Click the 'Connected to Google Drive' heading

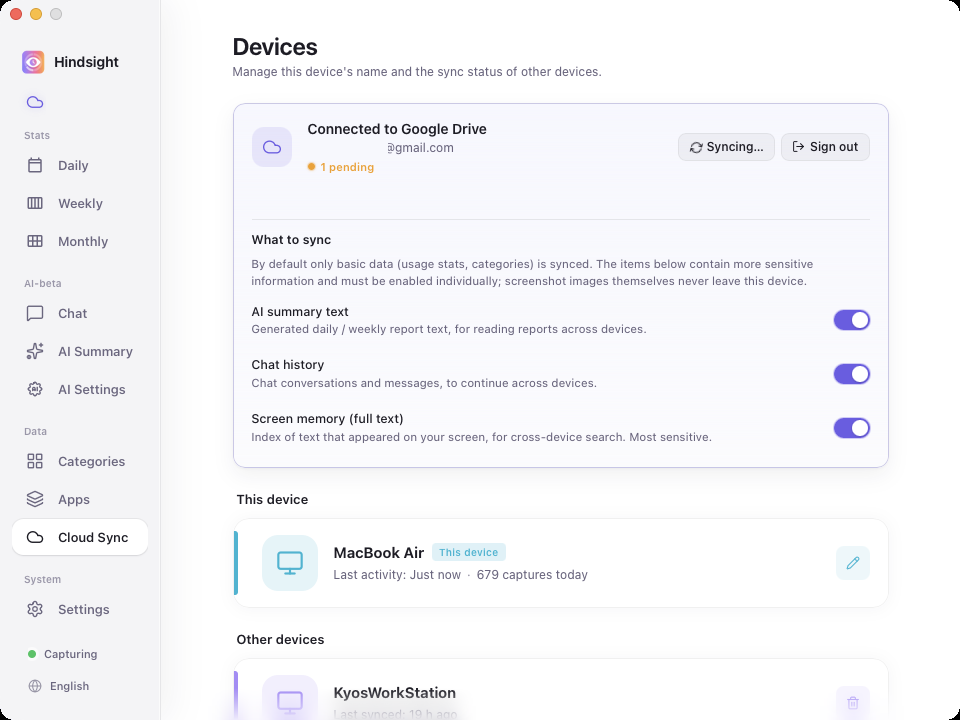[397, 129]
